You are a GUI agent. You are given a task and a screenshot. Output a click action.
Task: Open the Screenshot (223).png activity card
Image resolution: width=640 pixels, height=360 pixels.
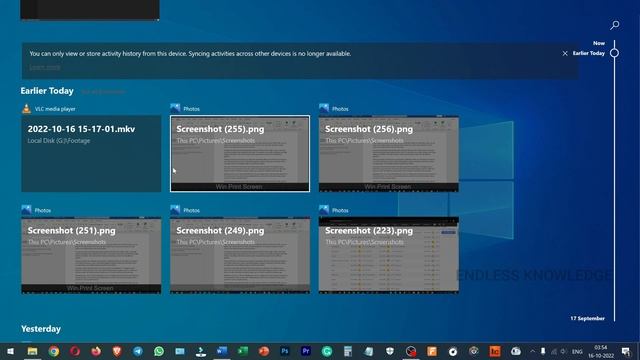pos(389,255)
